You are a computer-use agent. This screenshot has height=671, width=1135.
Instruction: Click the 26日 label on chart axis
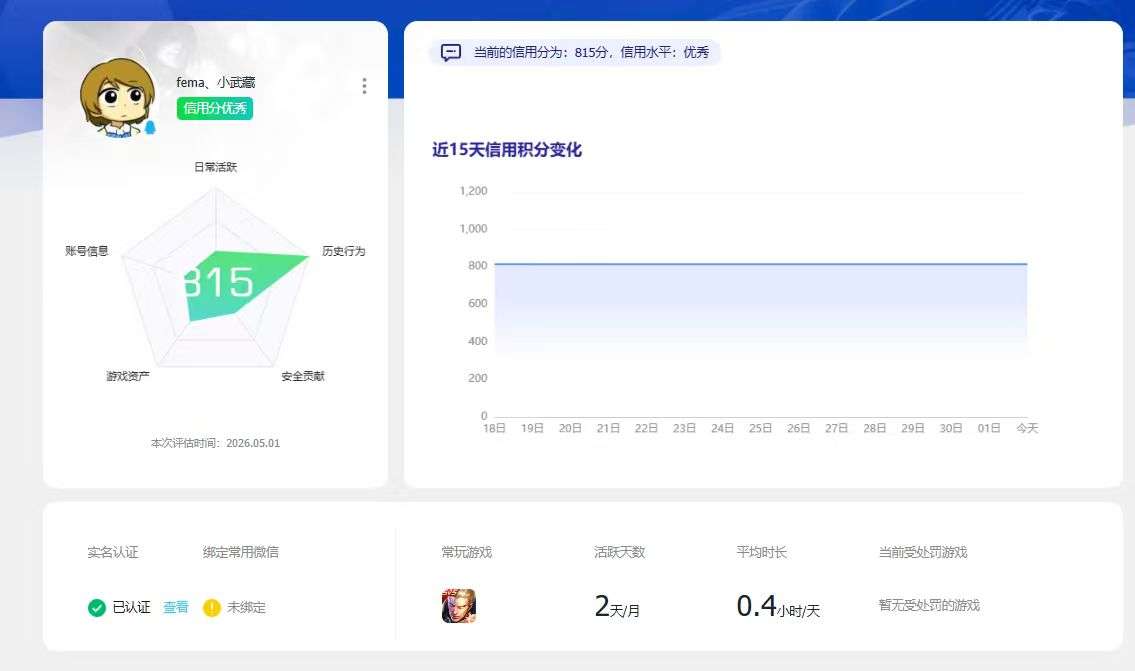tap(798, 429)
